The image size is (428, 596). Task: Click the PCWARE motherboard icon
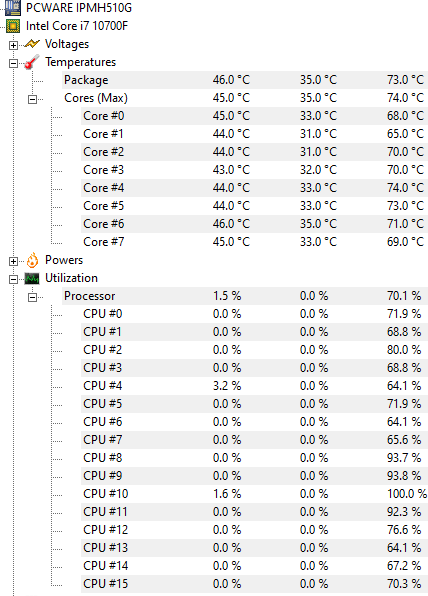coord(13,7)
